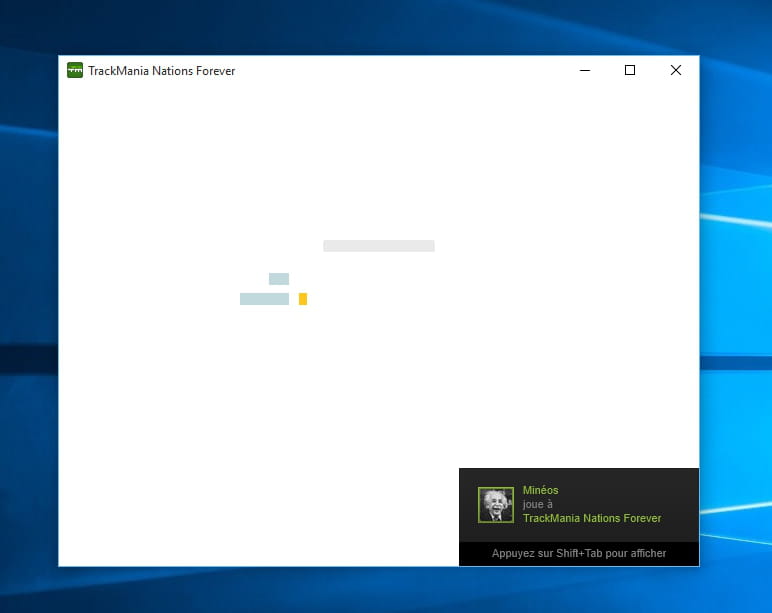Click the 'Appuyez sur Shift+Tab pour afficher' bar
Image resolution: width=772 pixels, height=613 pixels.
pyautogui.click(x=579, y=553)
